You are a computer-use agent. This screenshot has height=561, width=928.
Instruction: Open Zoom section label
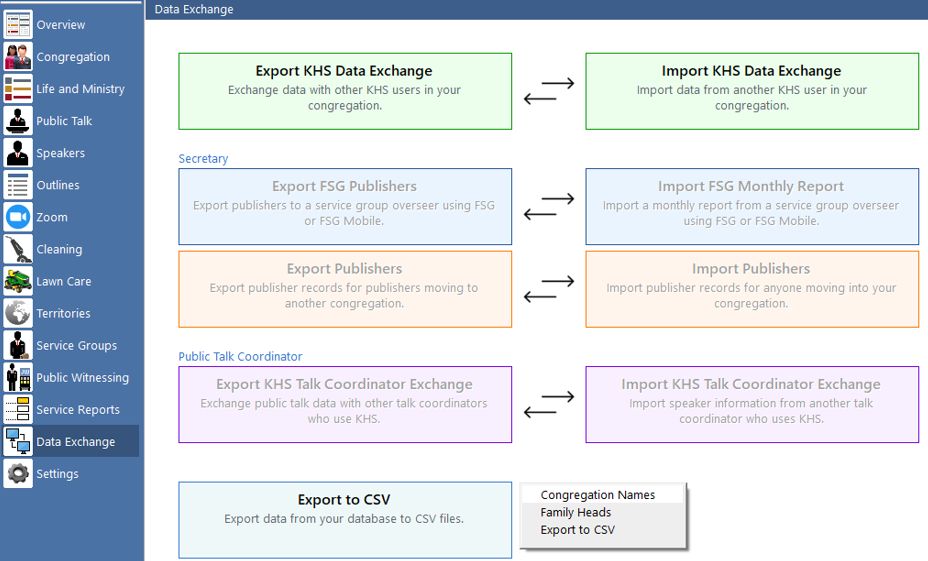point(51,217)
